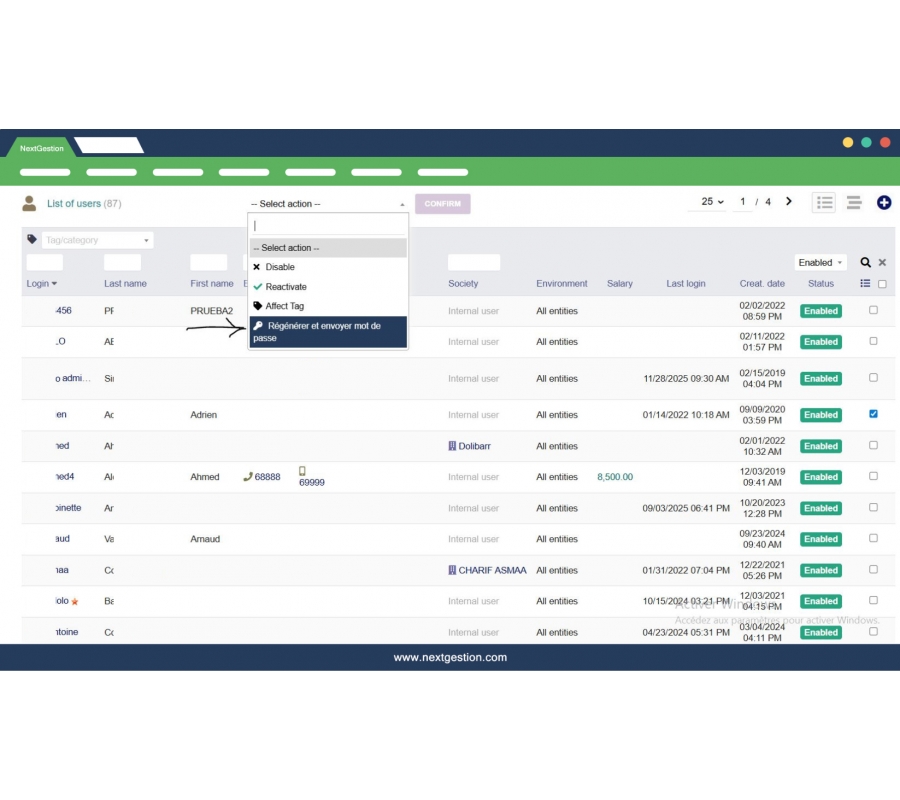Tick the checkbox for the PRUEBA2 row
This screenshot has width=900, height=800.
873,310
